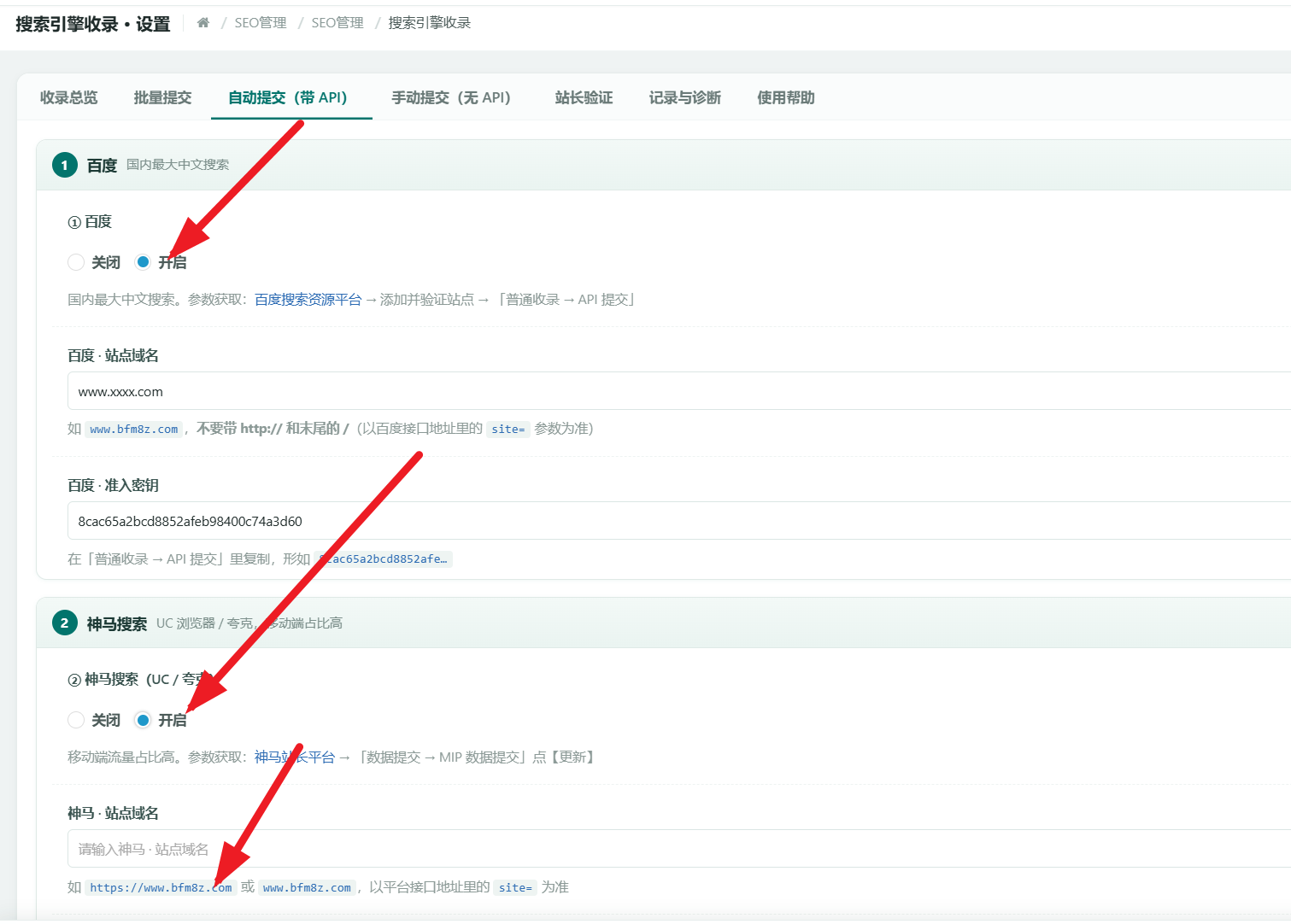Screen dimensions: 1291x924
Task: Click the 百度·站点域名 input field
Action: click(x=679, y=391)
